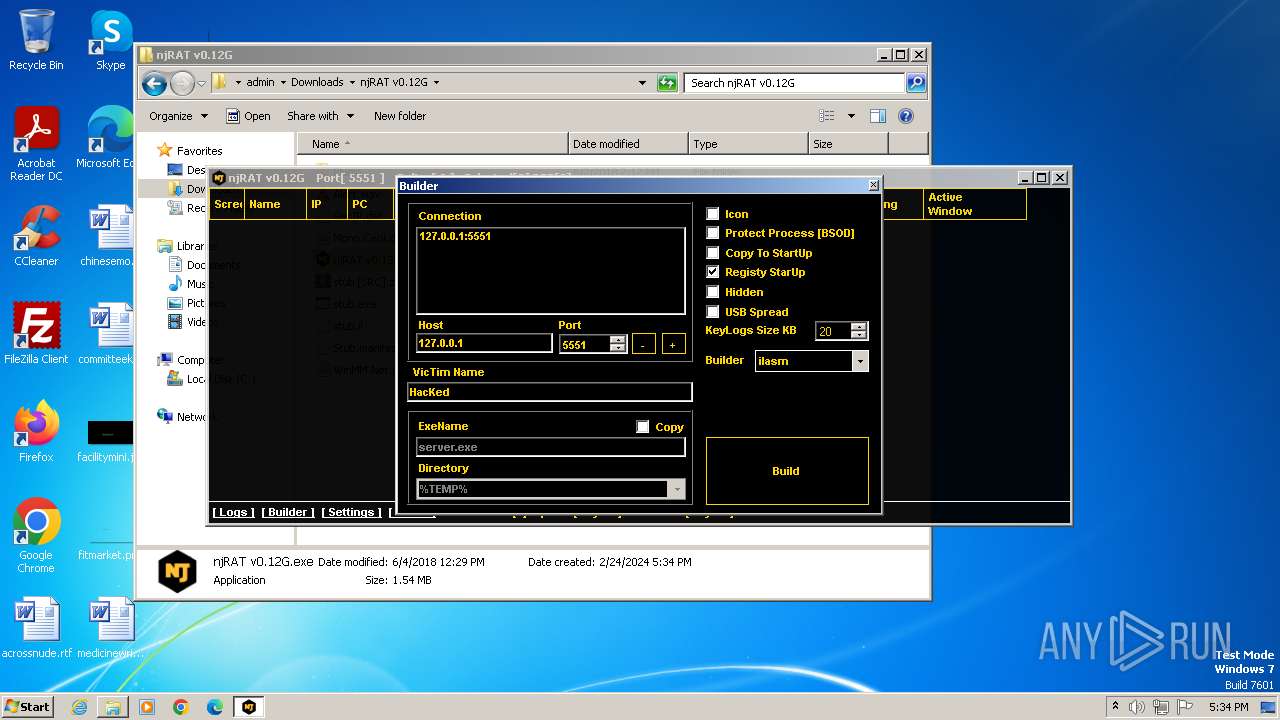
Task: Check the Copy box beside ExeName
Action: pos(643,427)
